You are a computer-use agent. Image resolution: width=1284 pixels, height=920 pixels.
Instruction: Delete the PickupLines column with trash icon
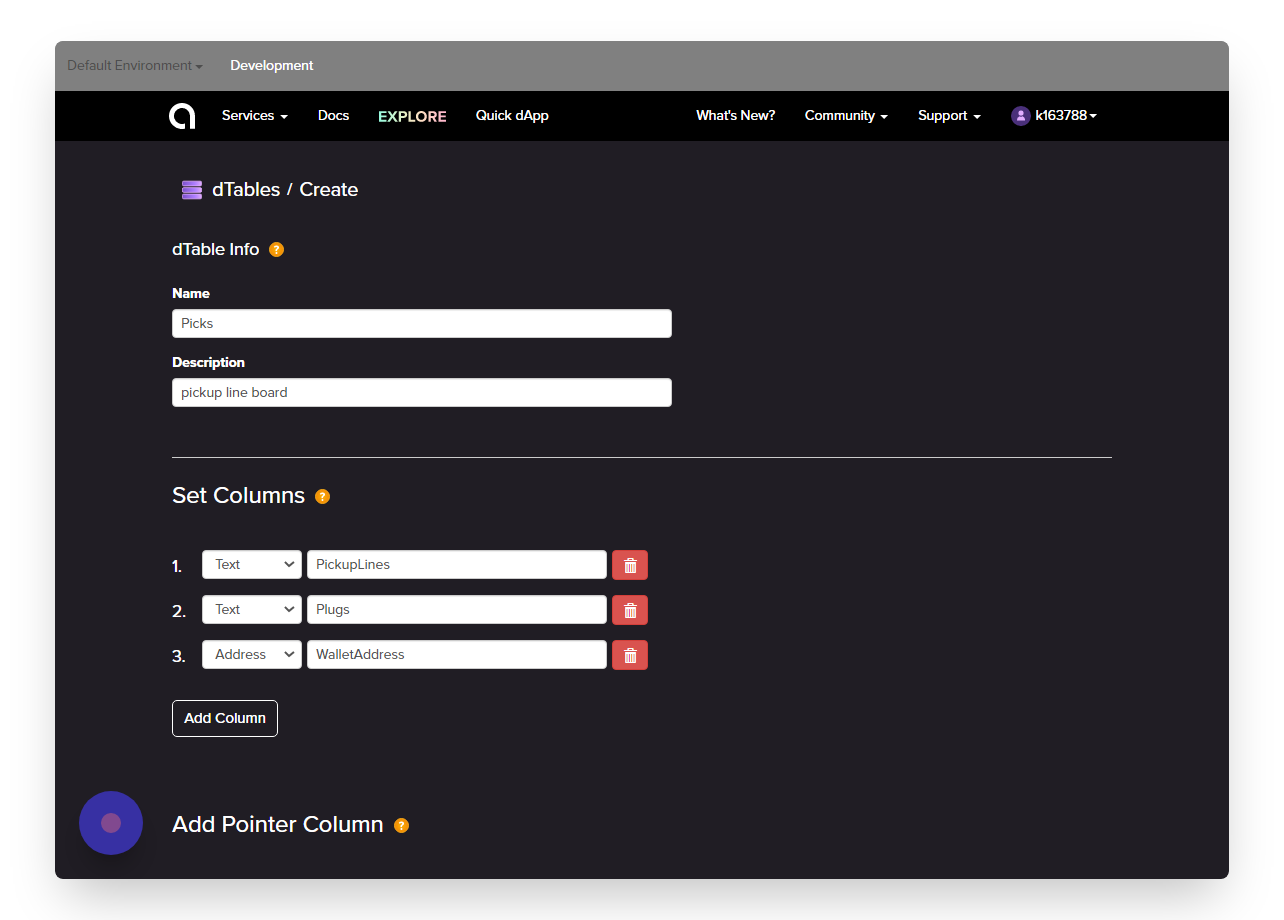click(630, 565)
